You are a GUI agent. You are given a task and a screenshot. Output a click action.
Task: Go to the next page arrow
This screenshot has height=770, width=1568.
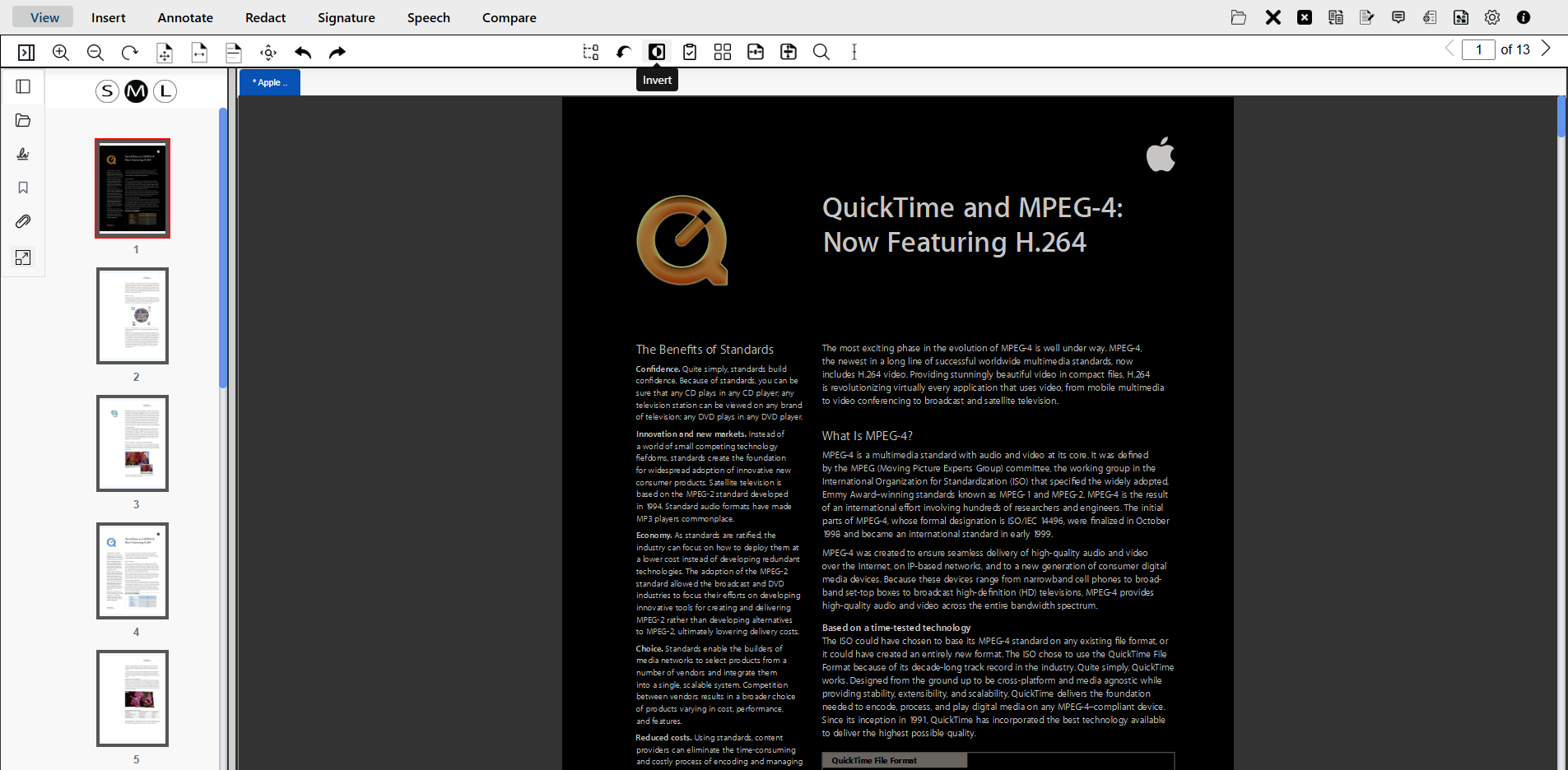(1546, 49)
